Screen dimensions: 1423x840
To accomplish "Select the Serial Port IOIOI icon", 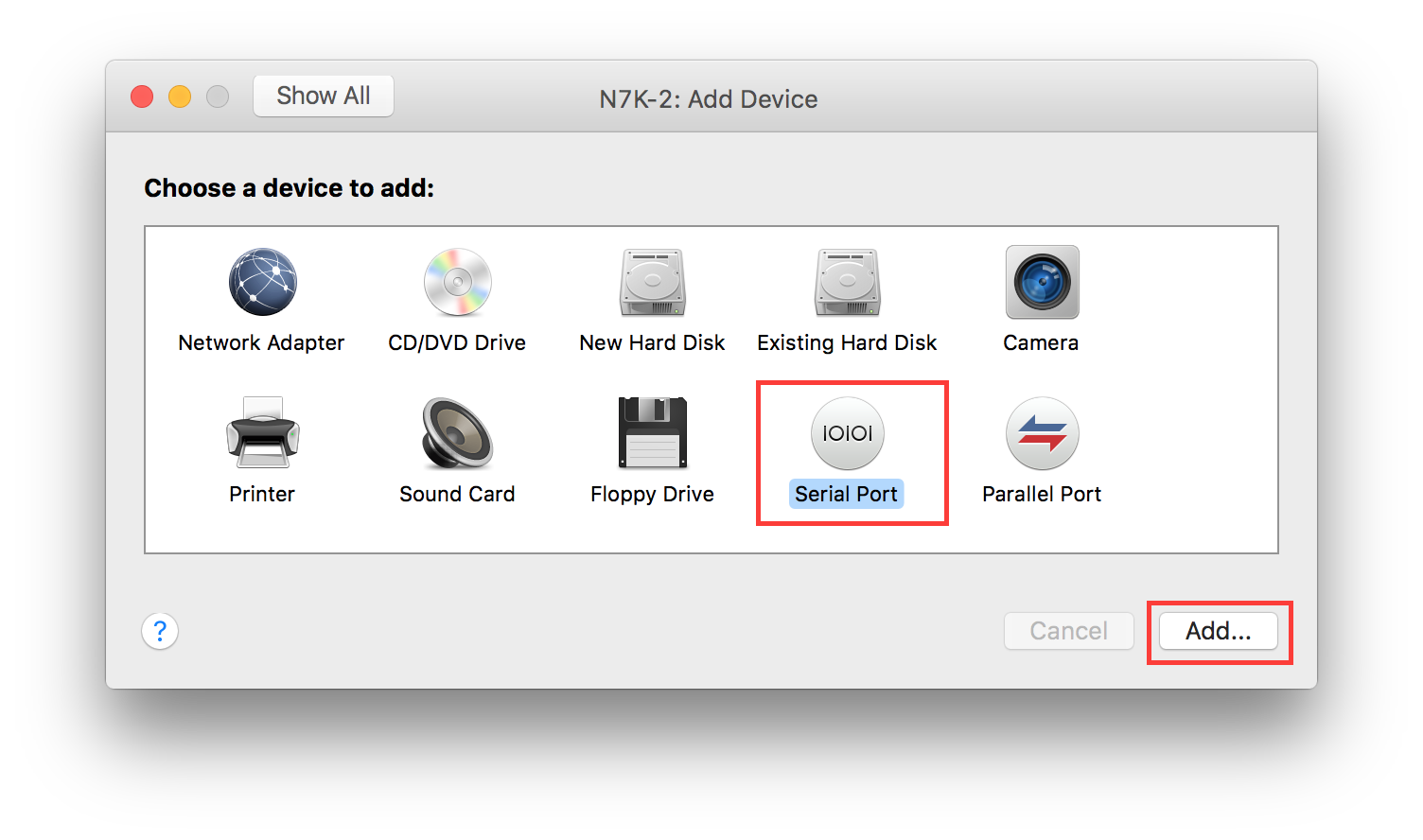I will pyautogui.click(x=848, y=433).
